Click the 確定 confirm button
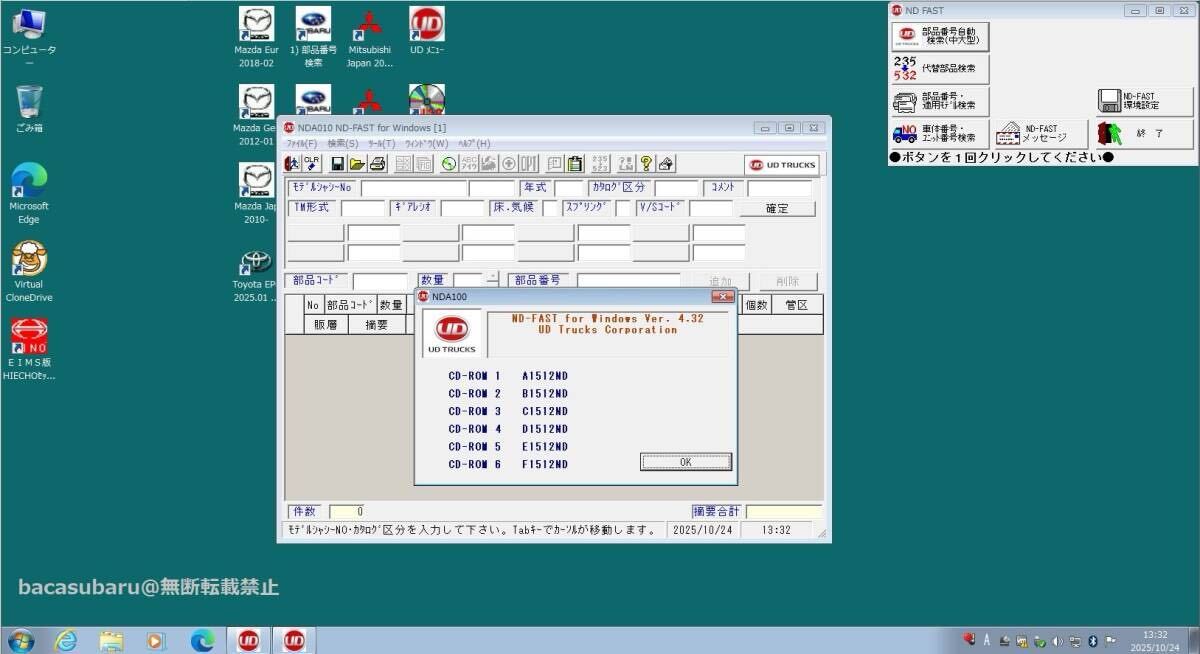The height and width of the screenshot is (654, 1200). click(778, 208)
